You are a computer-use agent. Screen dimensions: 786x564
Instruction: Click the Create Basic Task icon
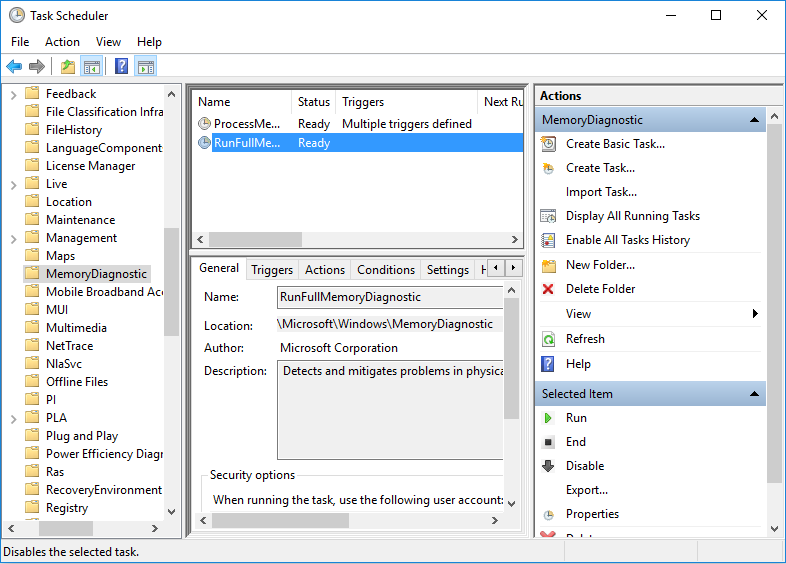548,144
